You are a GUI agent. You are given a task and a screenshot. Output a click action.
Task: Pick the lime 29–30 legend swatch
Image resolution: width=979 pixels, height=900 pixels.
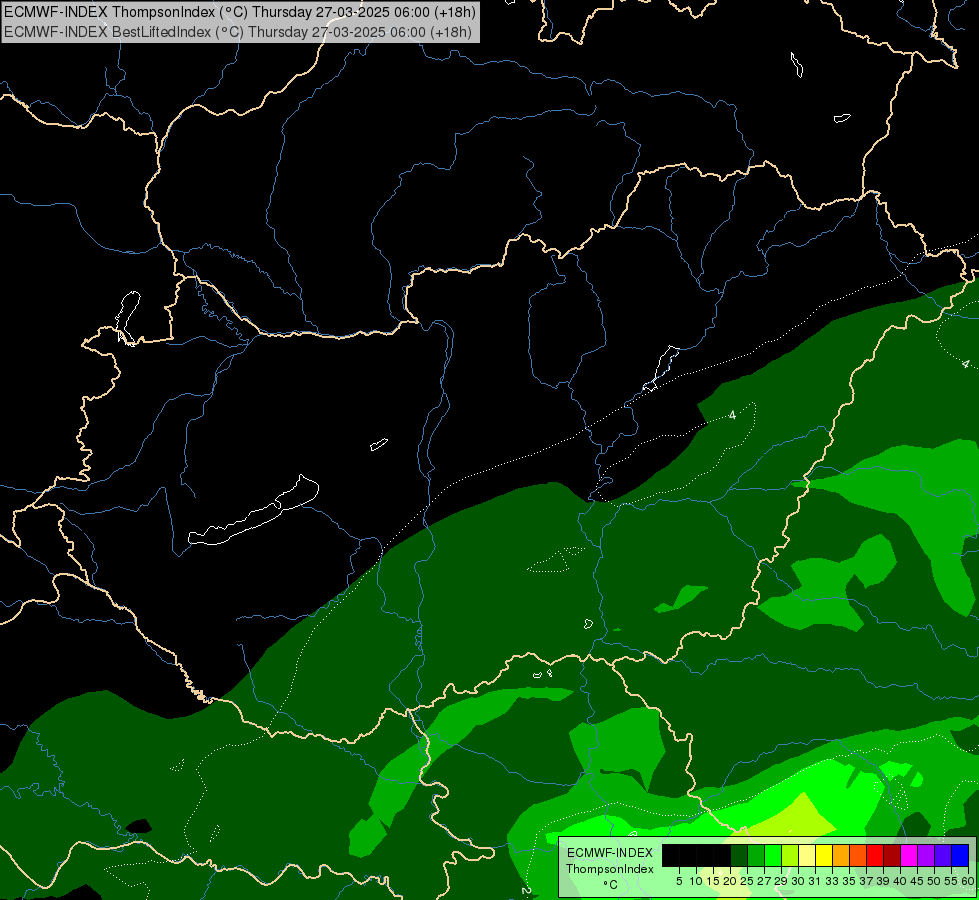point(790,856)
